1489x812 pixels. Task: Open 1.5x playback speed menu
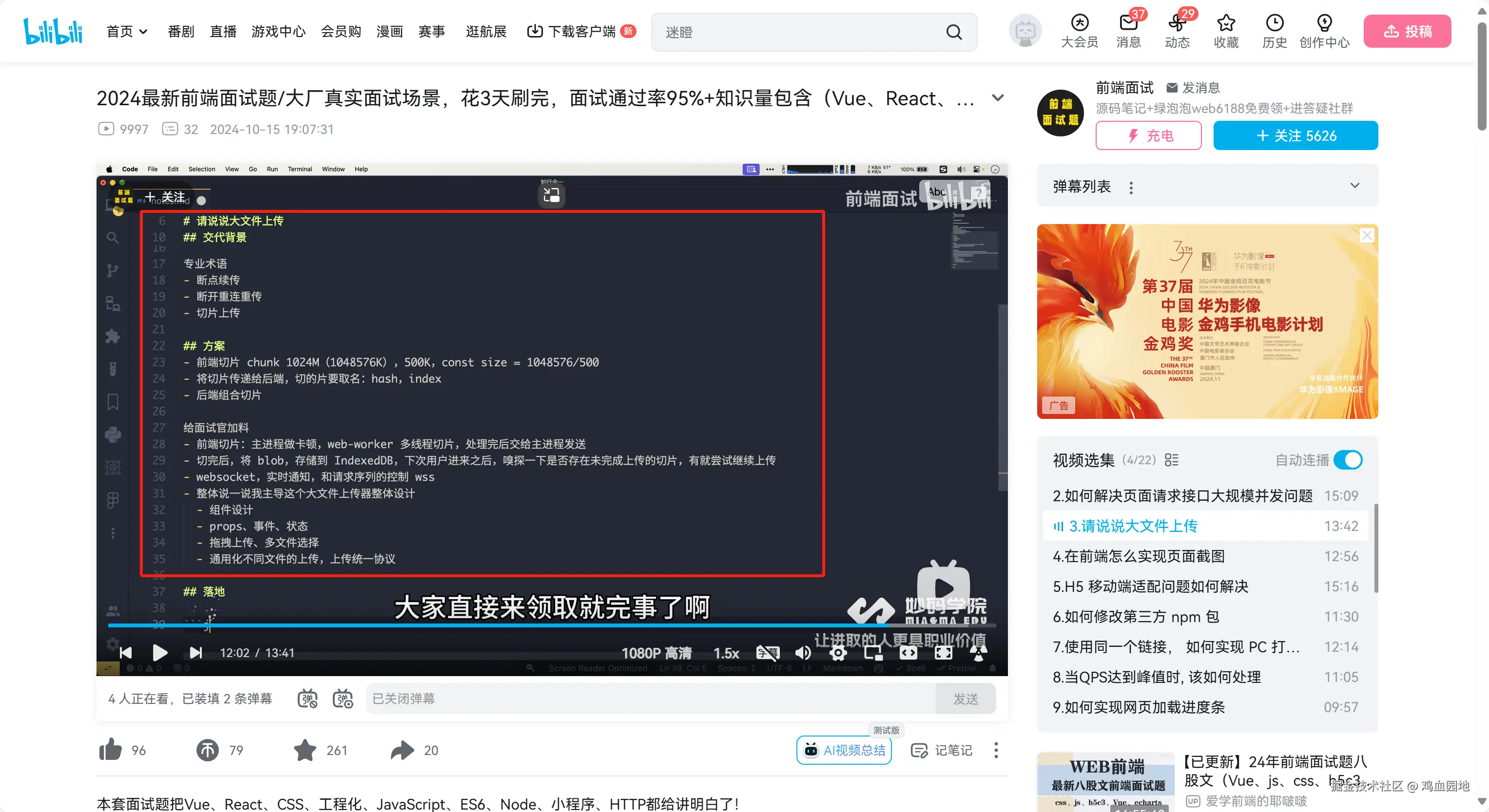click(x=726, y=653)
